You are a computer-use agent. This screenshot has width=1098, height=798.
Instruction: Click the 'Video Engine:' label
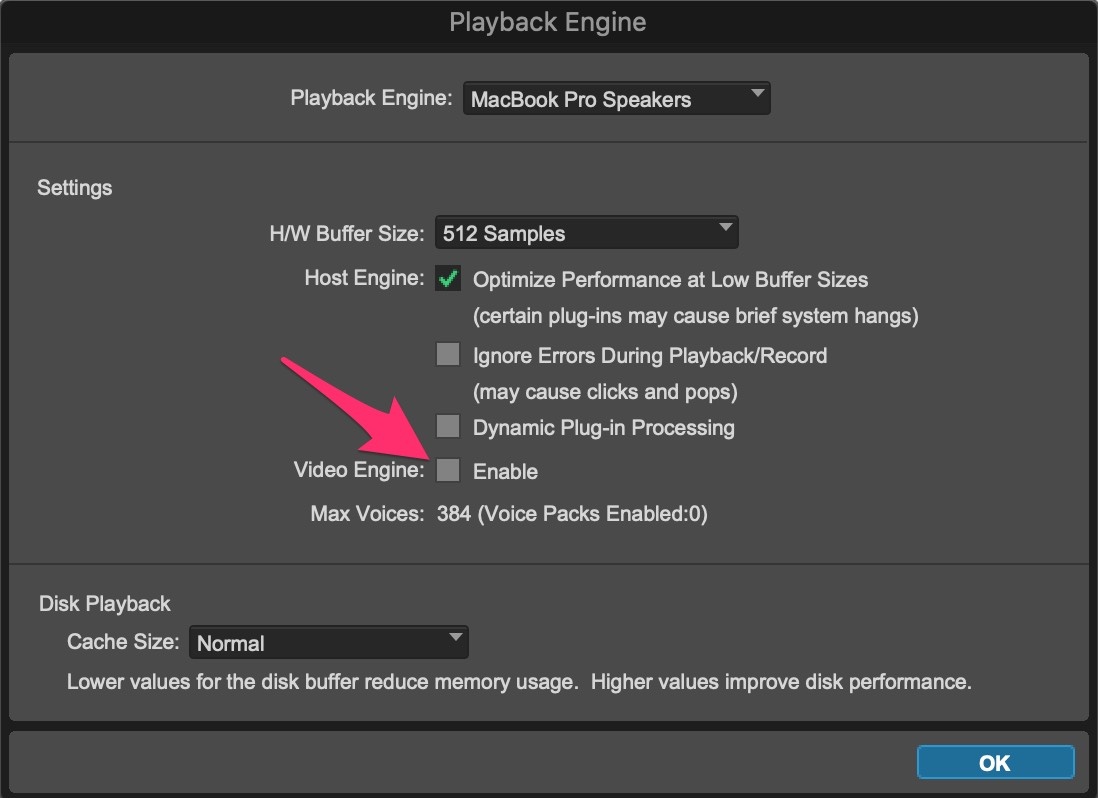coord(359,470)
